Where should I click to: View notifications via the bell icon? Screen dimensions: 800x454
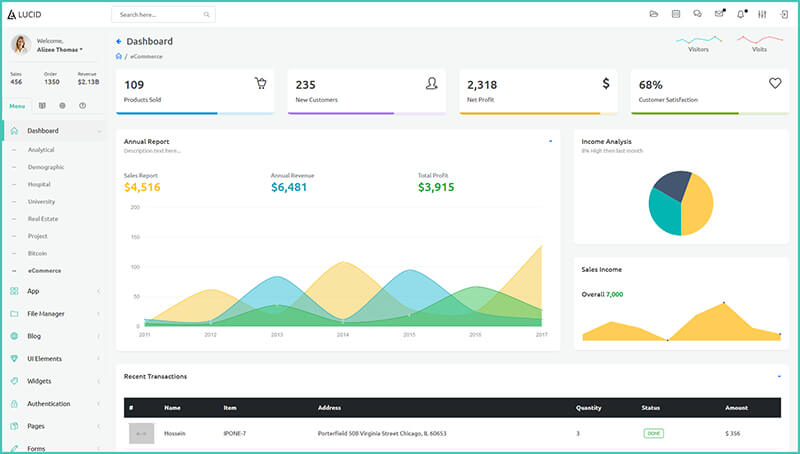click(741, 14)
